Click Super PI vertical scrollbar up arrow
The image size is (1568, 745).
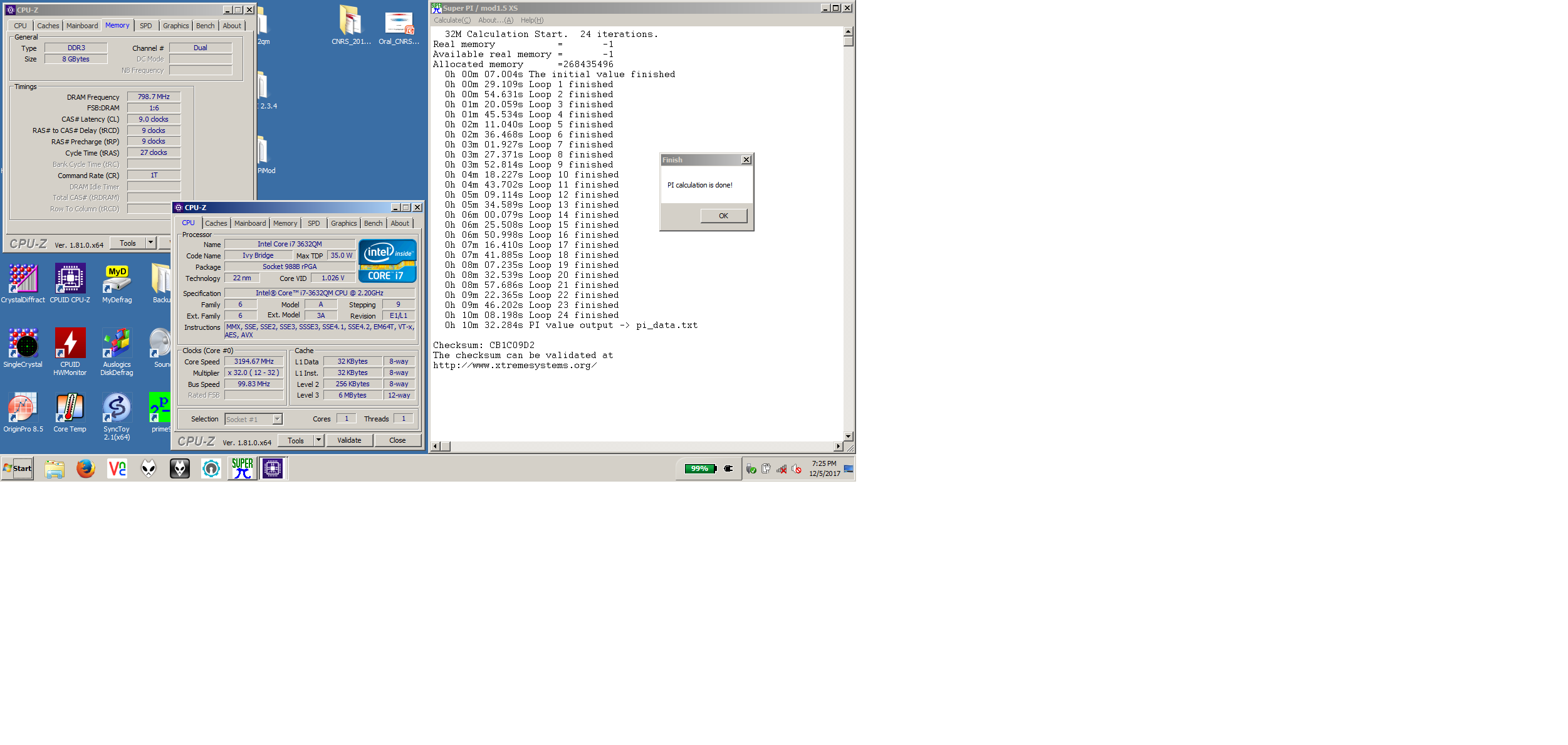[849, 31]
